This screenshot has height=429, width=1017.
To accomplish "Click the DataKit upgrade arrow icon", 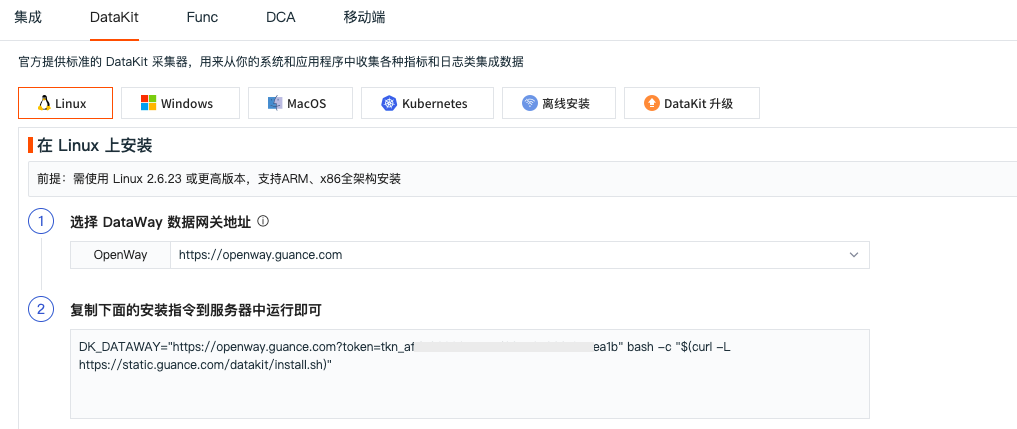I will point(652,103).
